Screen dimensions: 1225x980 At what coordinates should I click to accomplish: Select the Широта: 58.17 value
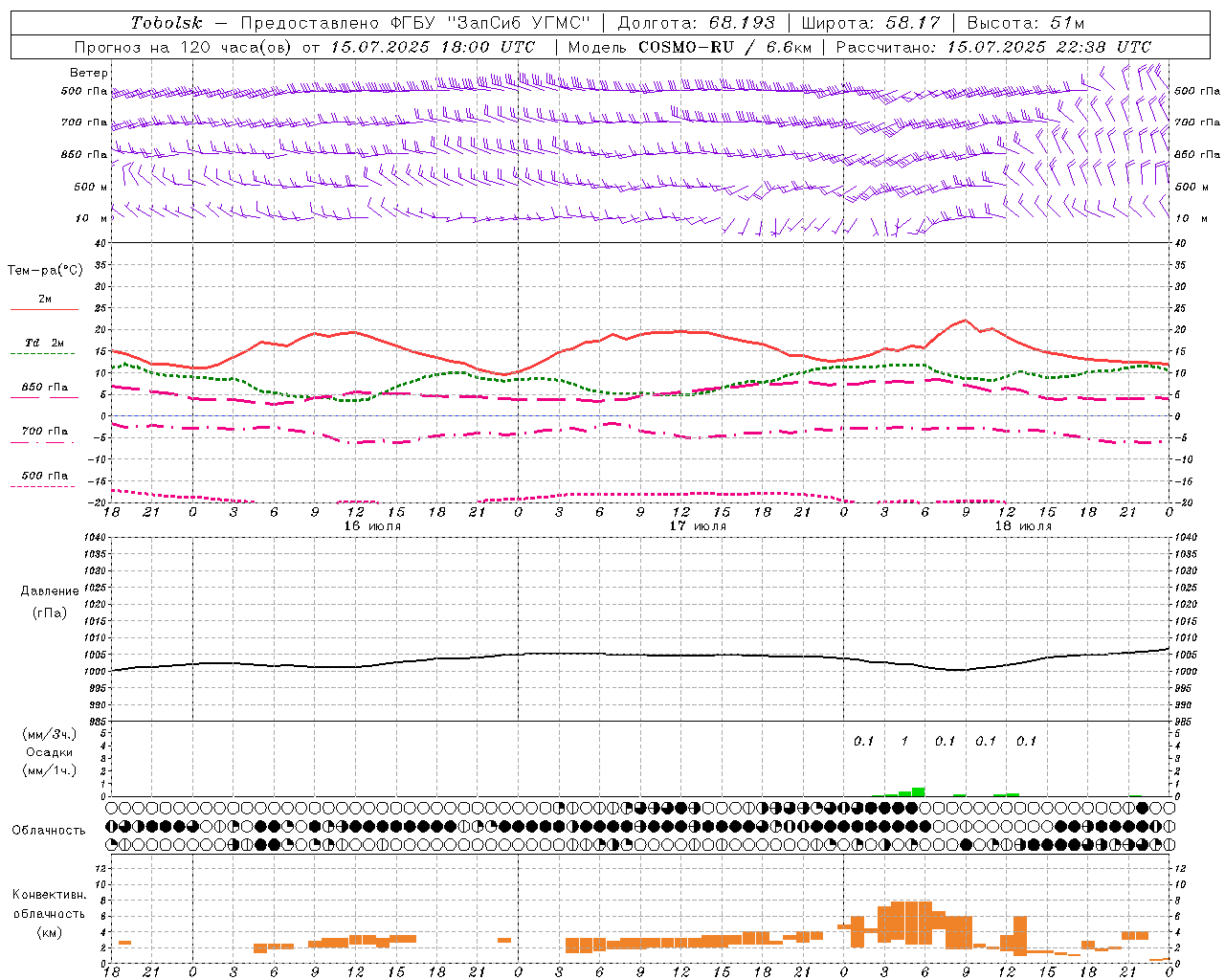pos(870,23)
